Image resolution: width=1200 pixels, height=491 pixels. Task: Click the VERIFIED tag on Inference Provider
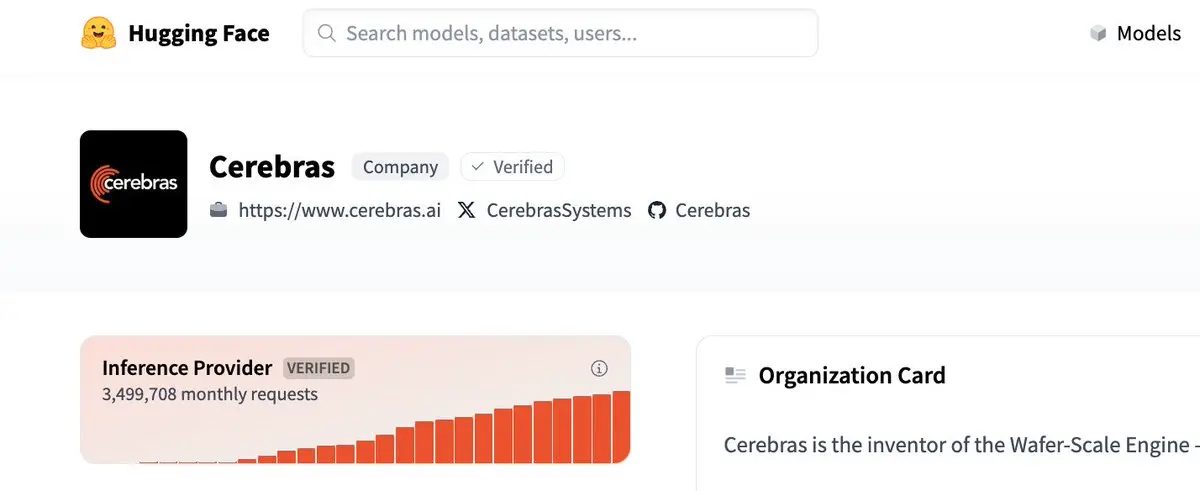(x=319, y=368)
